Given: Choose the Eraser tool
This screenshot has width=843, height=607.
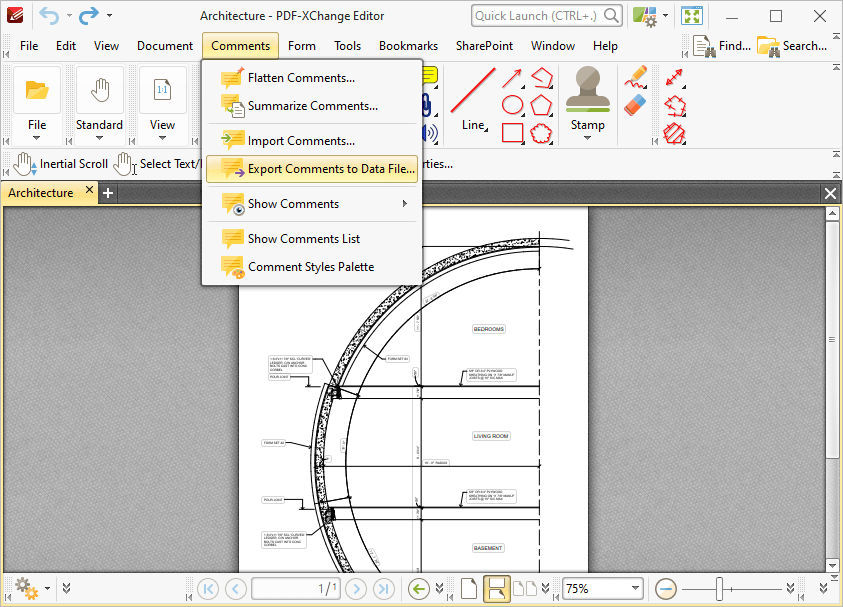Looking at the screenshot, I should click(x=635, y=105).
